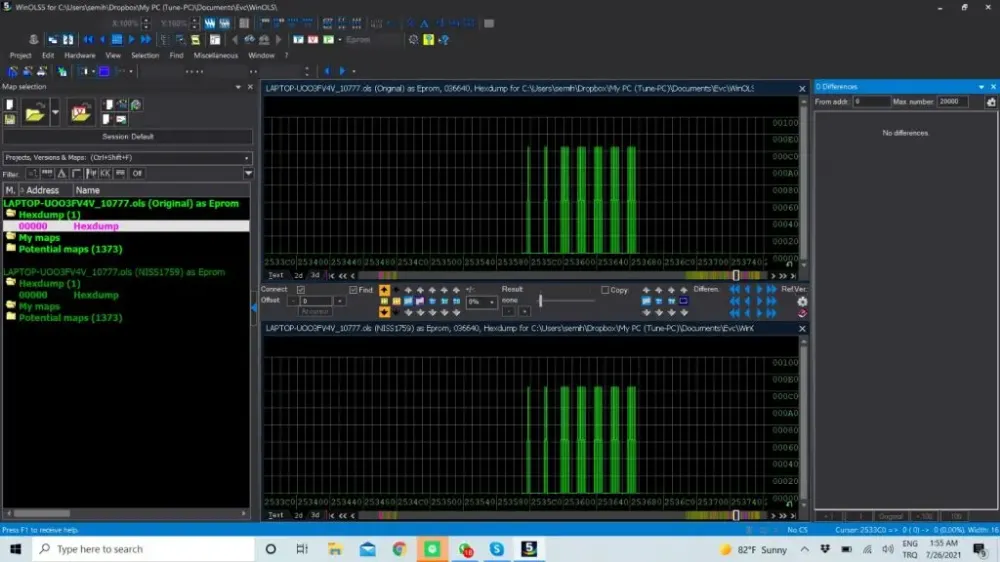The image size is (1000, 562).
Task: Toggle the Connect checkbox
Action: (300, 290)
